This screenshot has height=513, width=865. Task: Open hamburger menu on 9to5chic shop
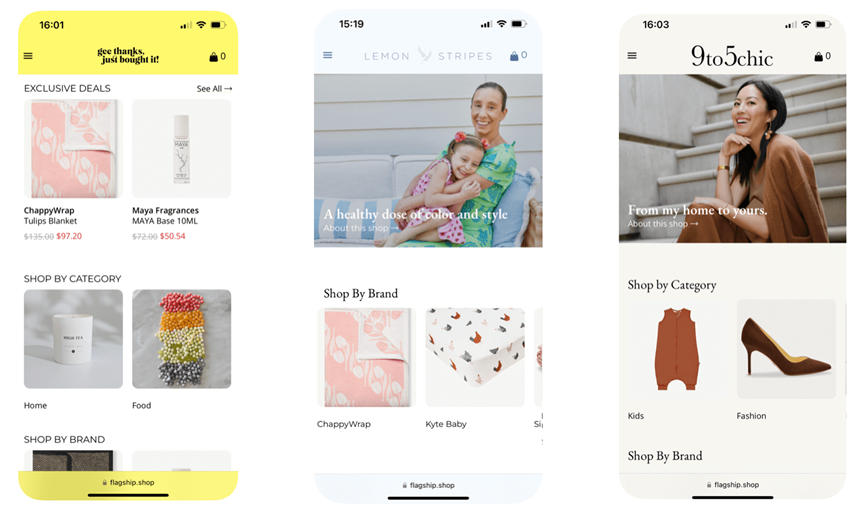[632, 56]
